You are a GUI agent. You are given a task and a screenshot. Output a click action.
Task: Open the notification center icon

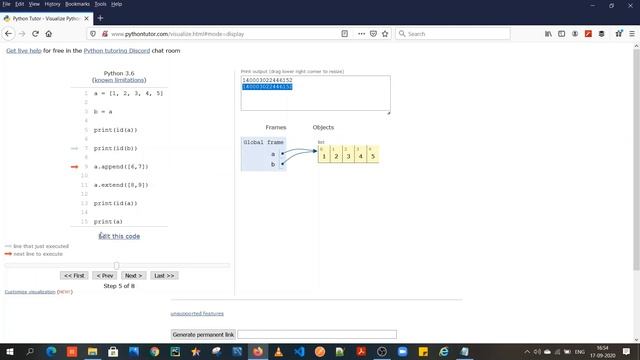(627, 351)
